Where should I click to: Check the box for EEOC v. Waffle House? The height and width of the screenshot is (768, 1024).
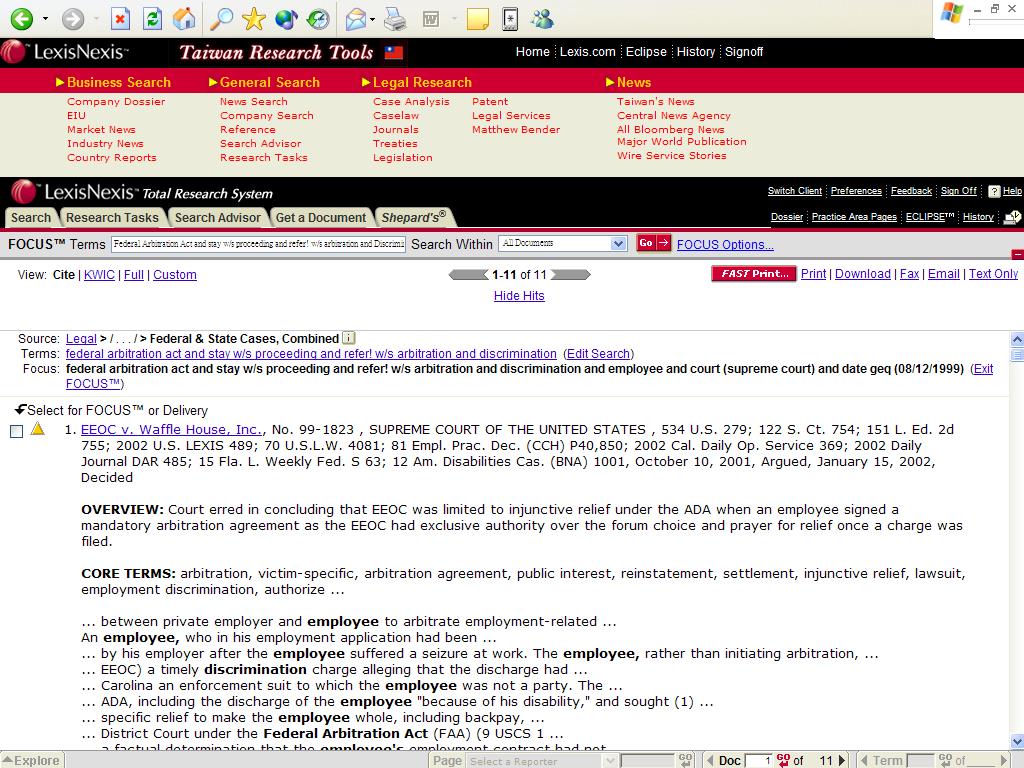click(17, 431)
